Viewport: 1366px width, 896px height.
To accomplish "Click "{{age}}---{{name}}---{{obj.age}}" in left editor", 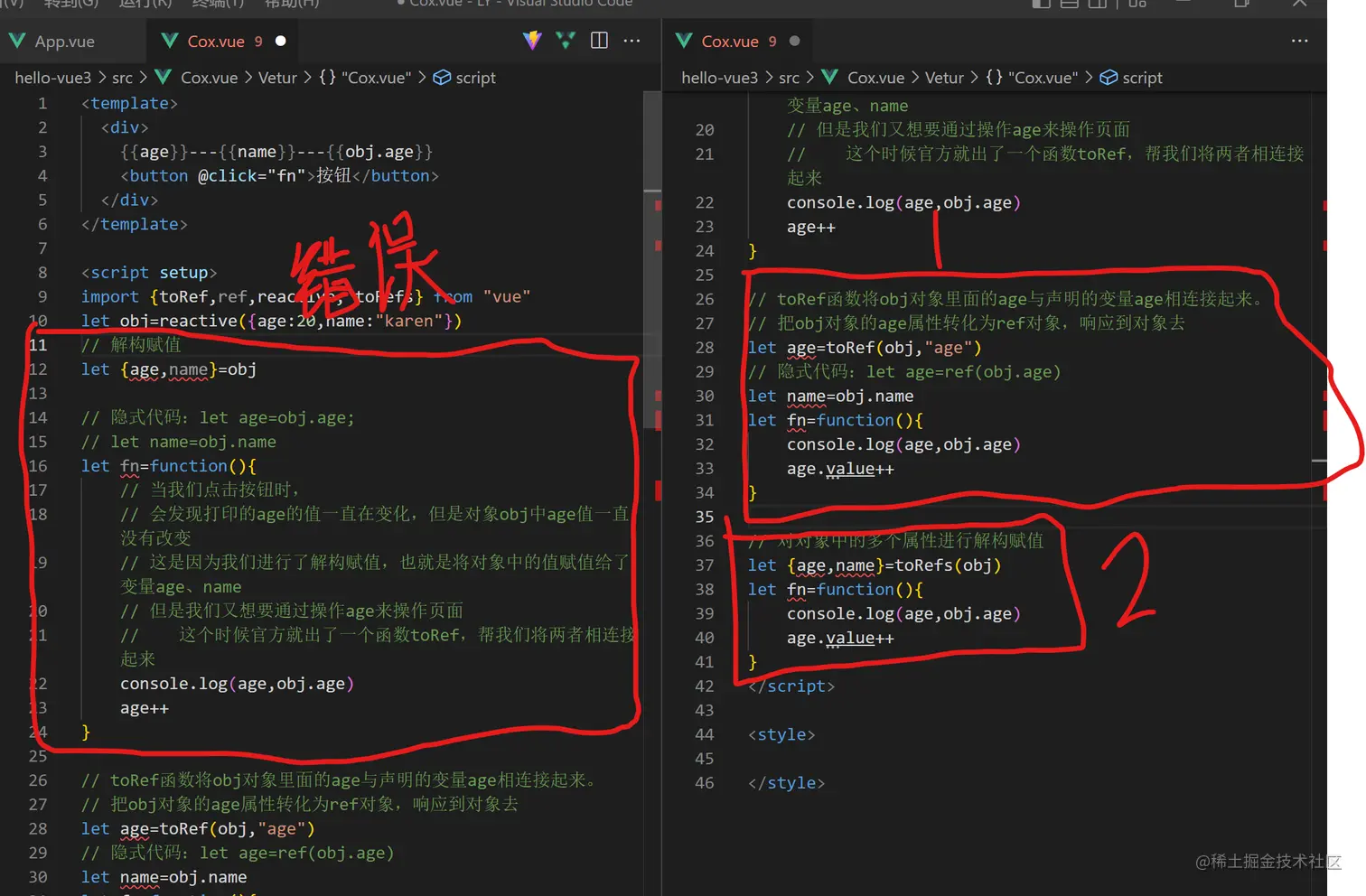I will [276, 152].
